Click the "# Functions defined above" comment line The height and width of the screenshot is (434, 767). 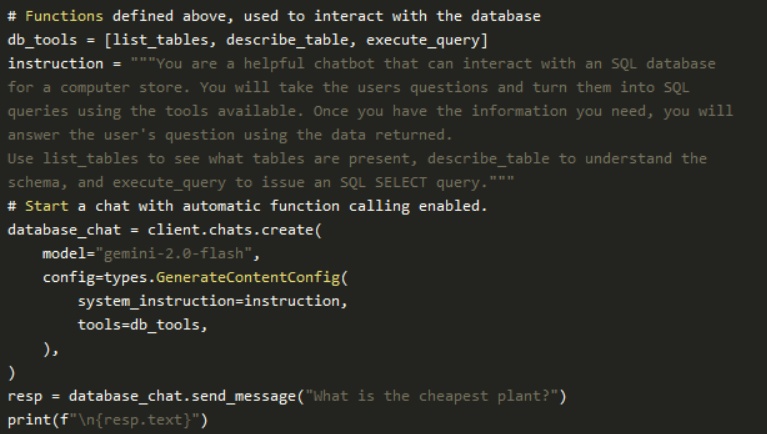click(x=273, y=16)
